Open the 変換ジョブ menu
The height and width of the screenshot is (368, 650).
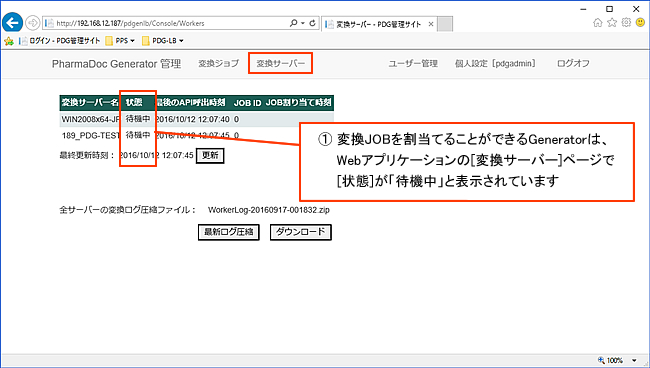(218, 63)
